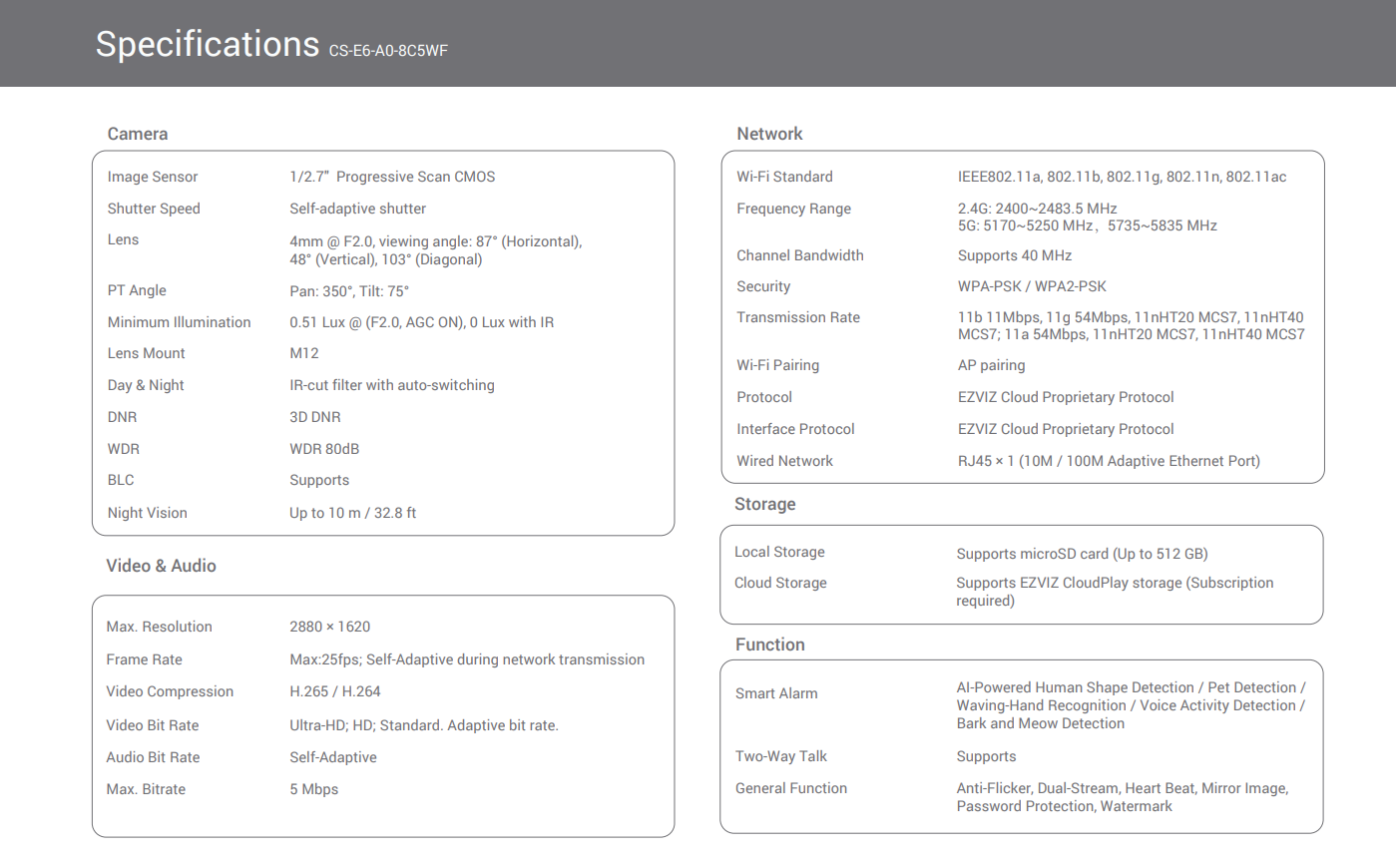Select '2.4G: 2400~2483.5 MHz' text

coord(1038,209)
